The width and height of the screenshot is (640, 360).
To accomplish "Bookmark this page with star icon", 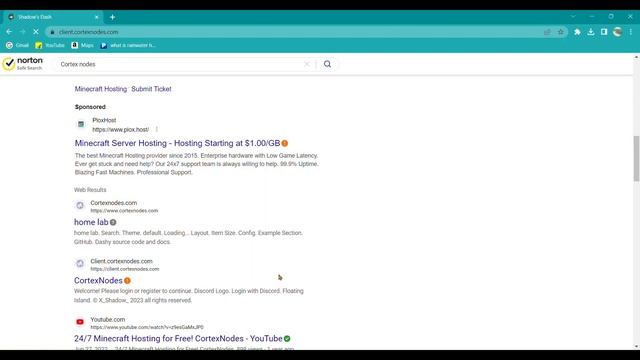I will tap(561, 32).
